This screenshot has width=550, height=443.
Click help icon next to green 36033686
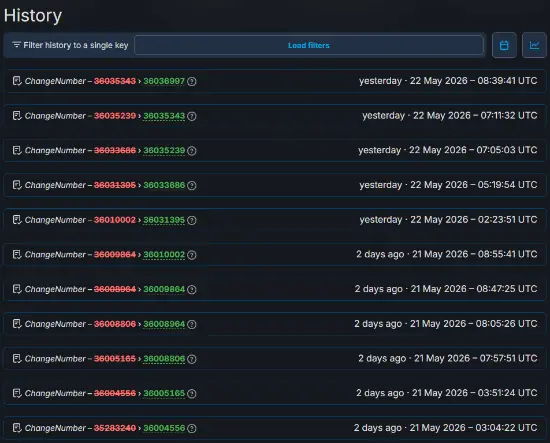pos(192,186)
